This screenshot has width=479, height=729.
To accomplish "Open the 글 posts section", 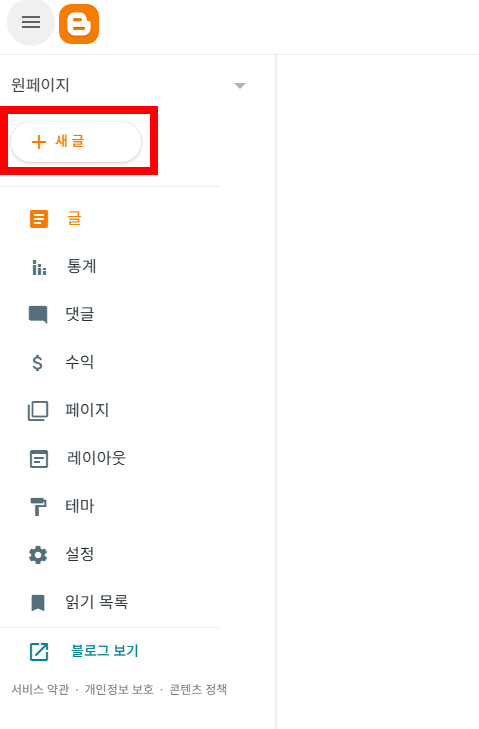I will pyautogui.click(x=74, y=218).
